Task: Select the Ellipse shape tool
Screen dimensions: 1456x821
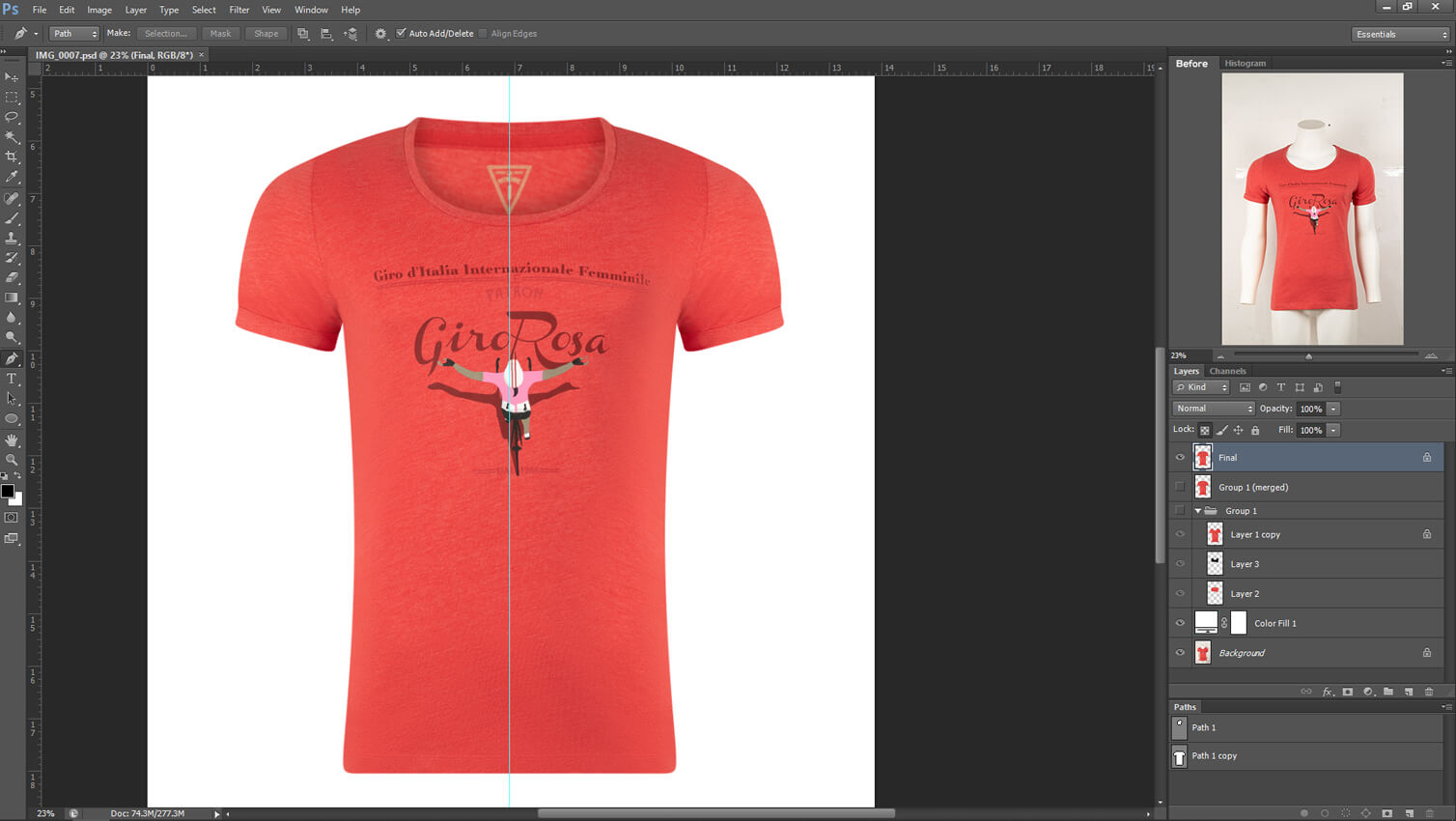Action: 12,419
